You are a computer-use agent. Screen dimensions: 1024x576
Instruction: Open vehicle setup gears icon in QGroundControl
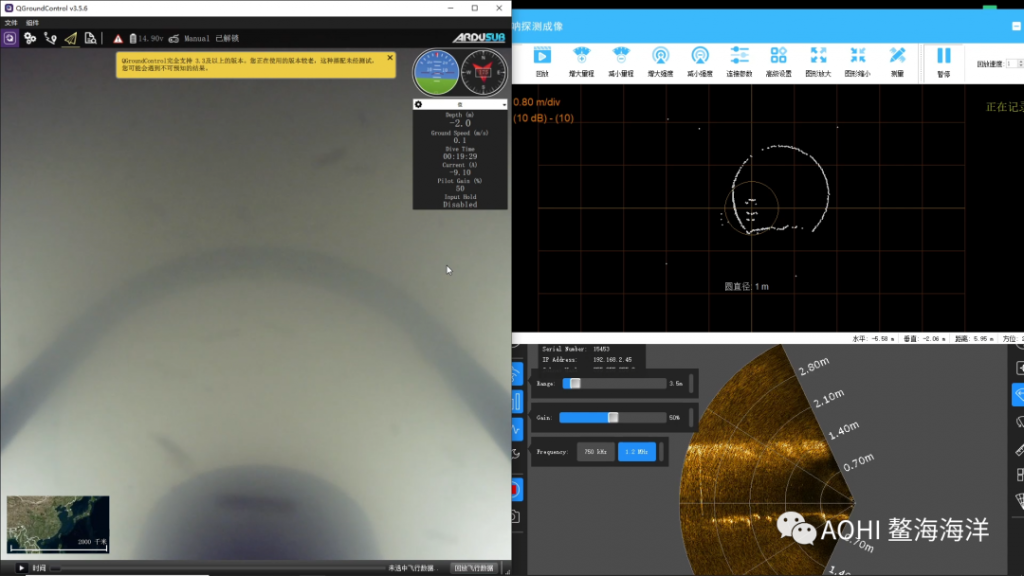pyautogui.click(x=30, y=39)
